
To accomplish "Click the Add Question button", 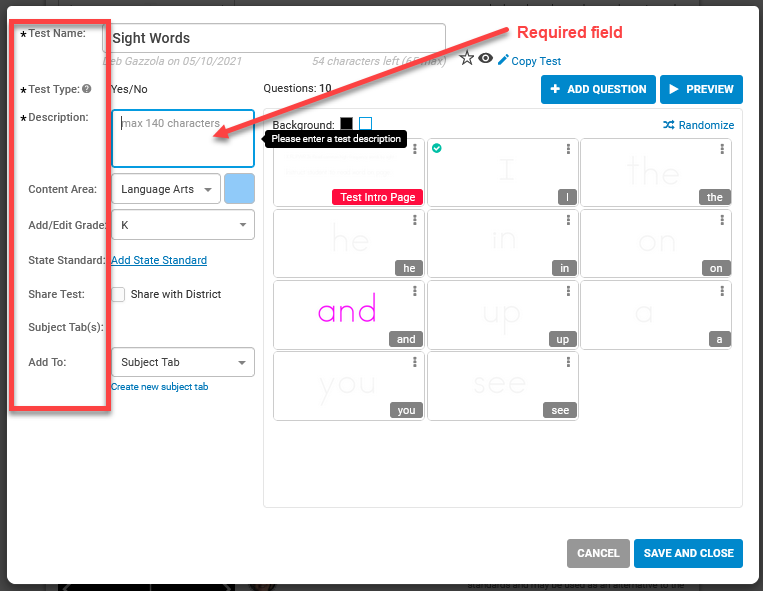I will point(598,89).
